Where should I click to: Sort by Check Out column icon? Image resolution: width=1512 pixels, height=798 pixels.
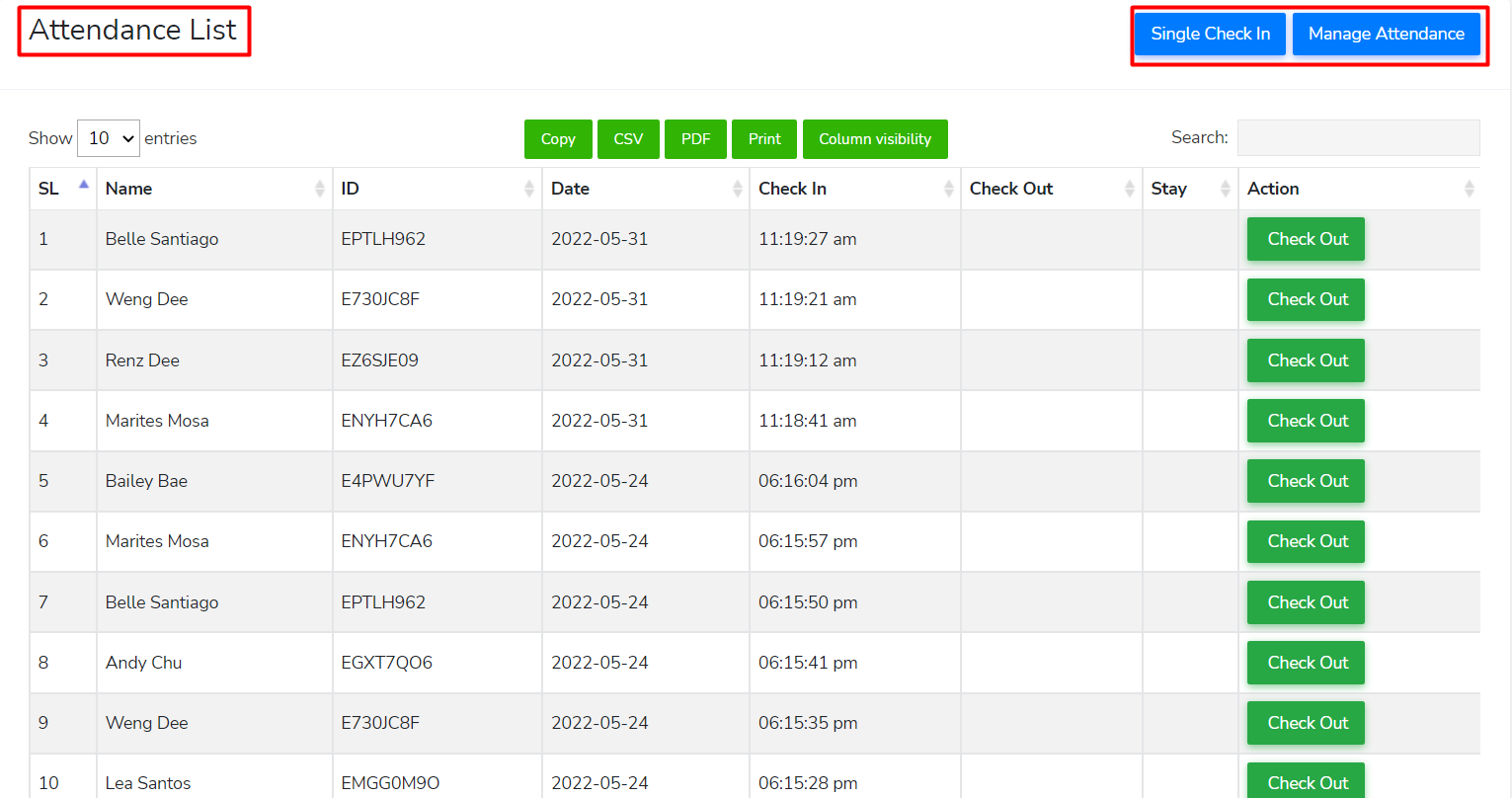[x=1130, y=189]
